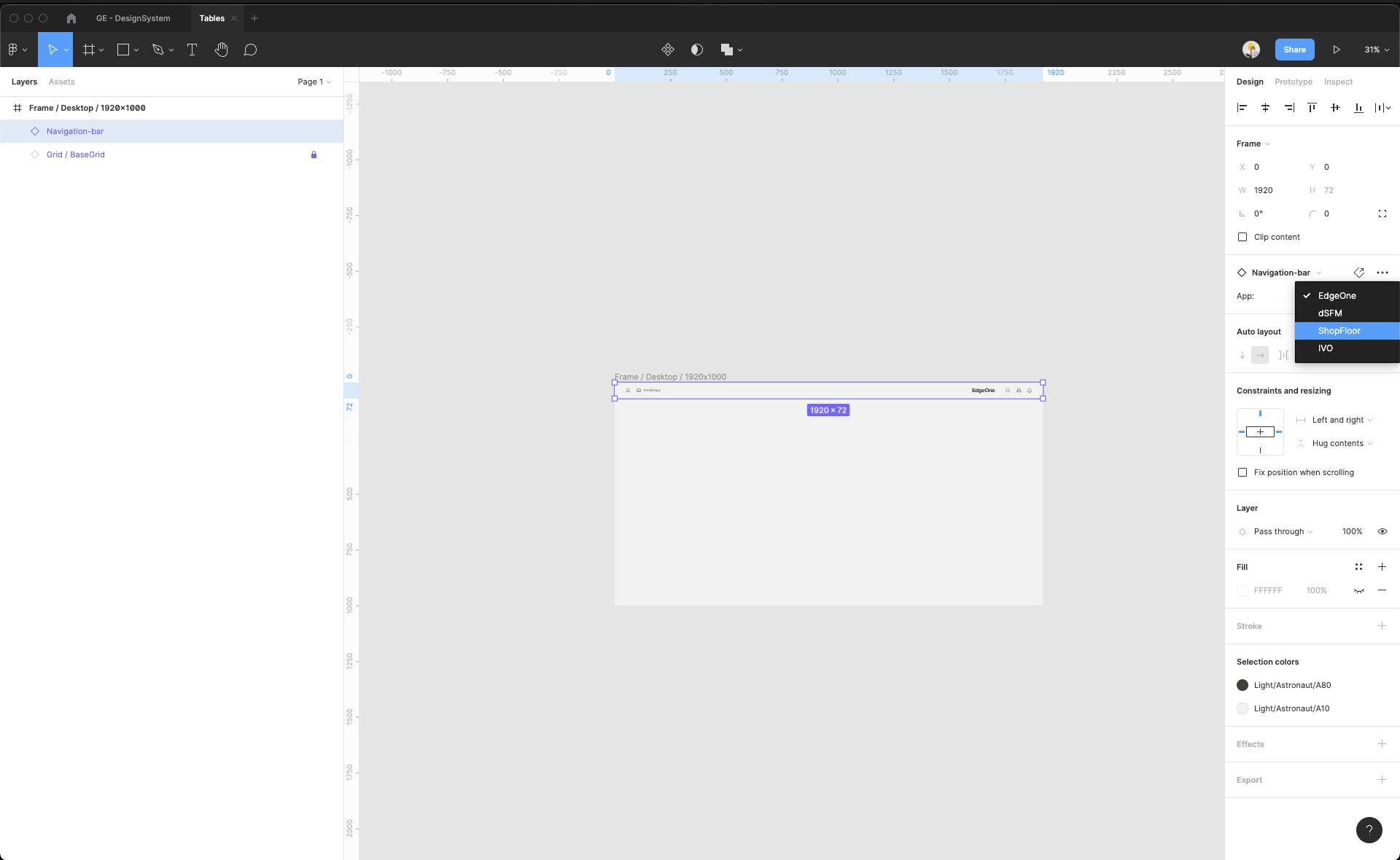Viewport: 1400px width, 860px height.
Task: Select the Grid / BaseGrid layer
Action: point(76,155)
